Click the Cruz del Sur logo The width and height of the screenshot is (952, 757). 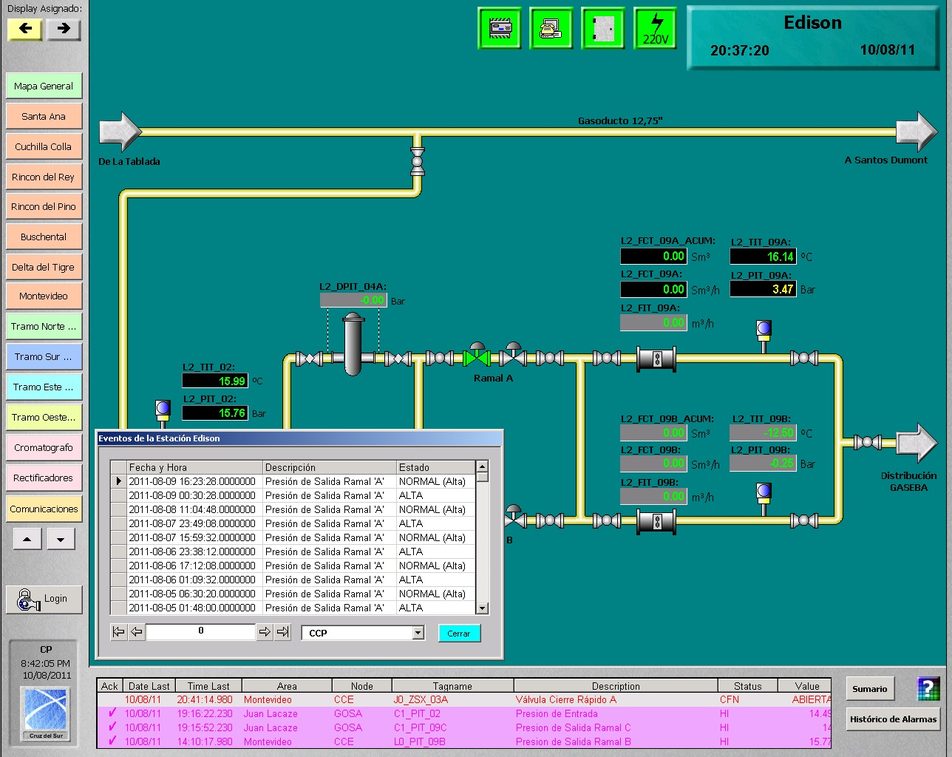[46, 713]
